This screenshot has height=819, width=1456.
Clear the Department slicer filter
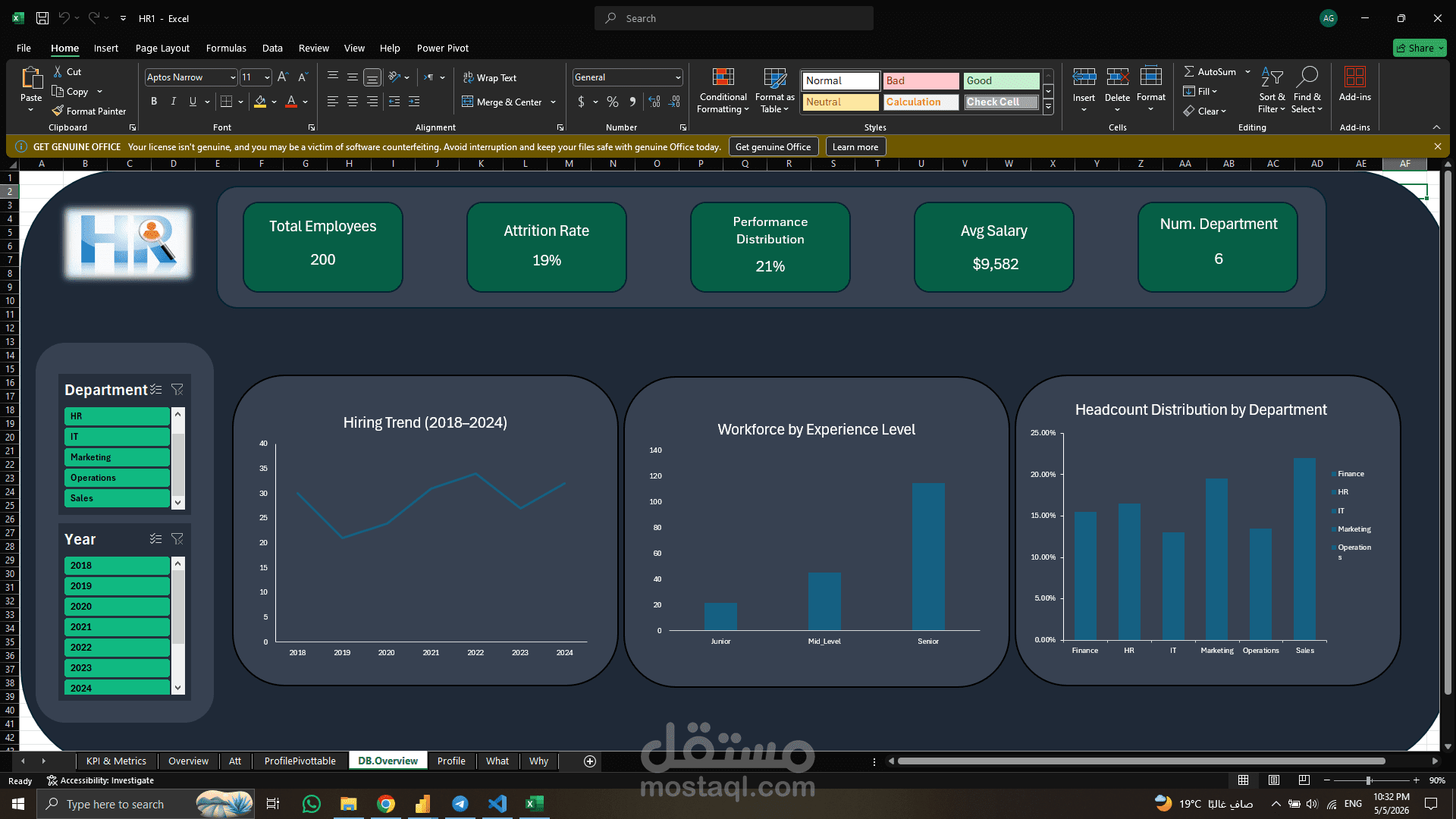[x=177, y=389]
